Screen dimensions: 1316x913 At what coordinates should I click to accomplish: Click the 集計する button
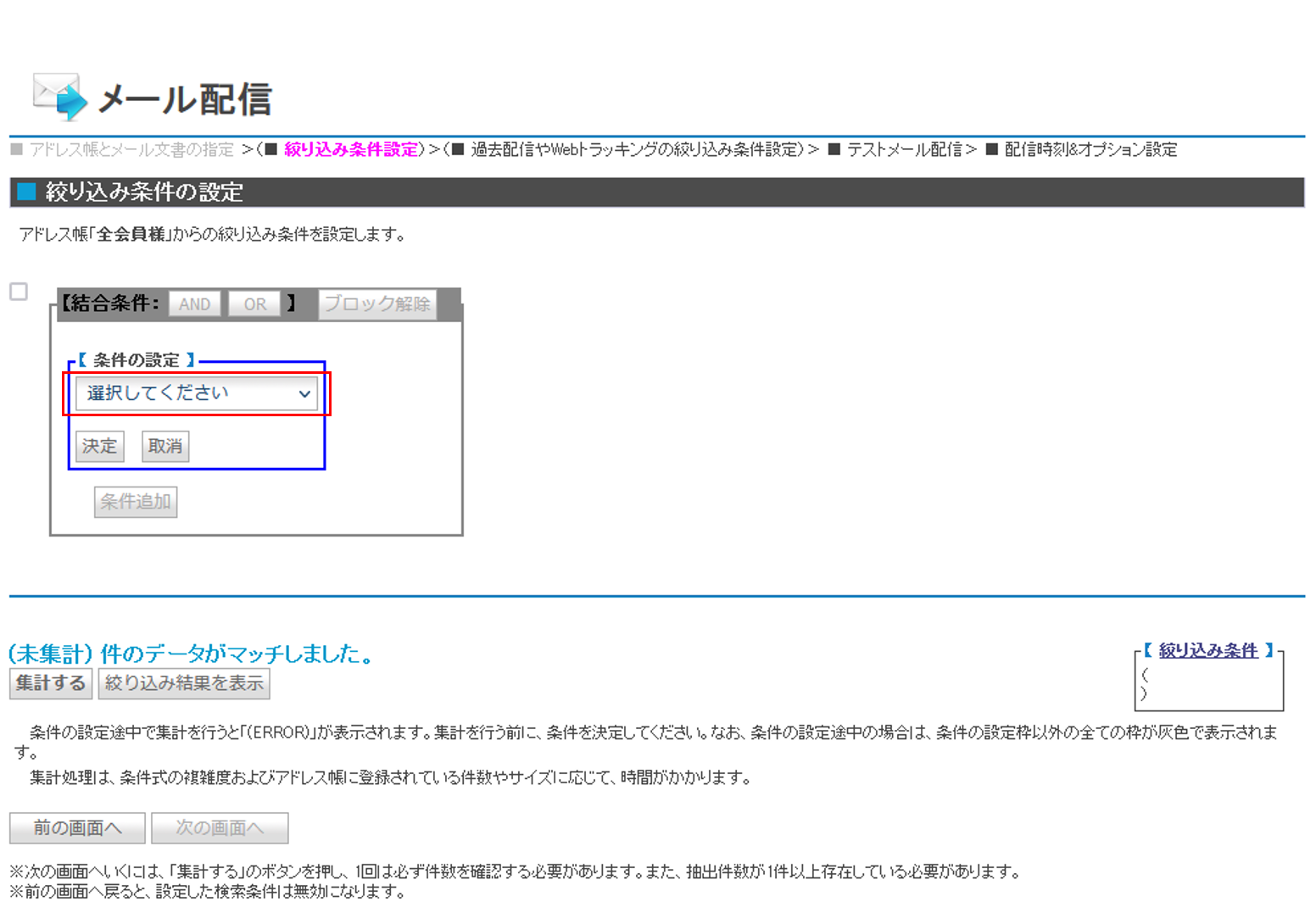tap(50, 683)
